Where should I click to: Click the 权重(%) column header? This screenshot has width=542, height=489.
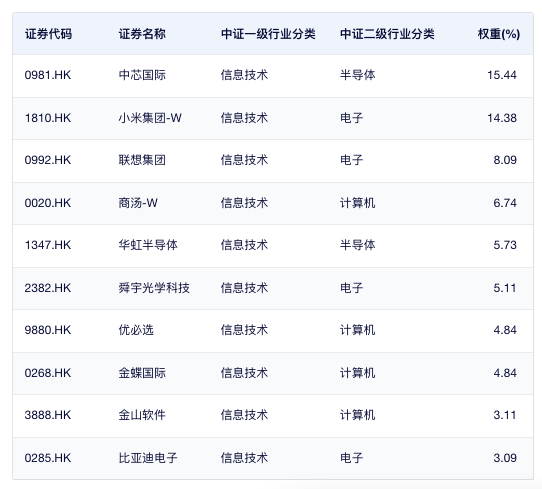(x=499, y=34)
